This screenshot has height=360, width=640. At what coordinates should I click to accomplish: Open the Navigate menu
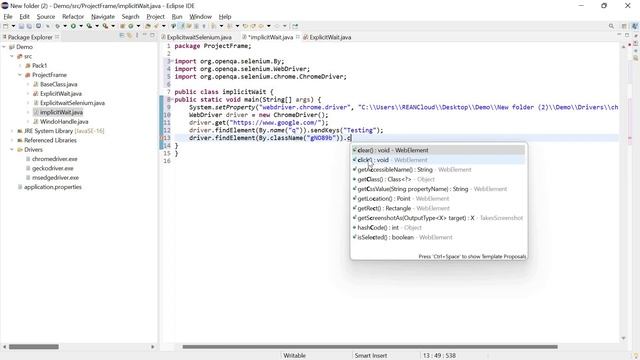tap(102, 17)
